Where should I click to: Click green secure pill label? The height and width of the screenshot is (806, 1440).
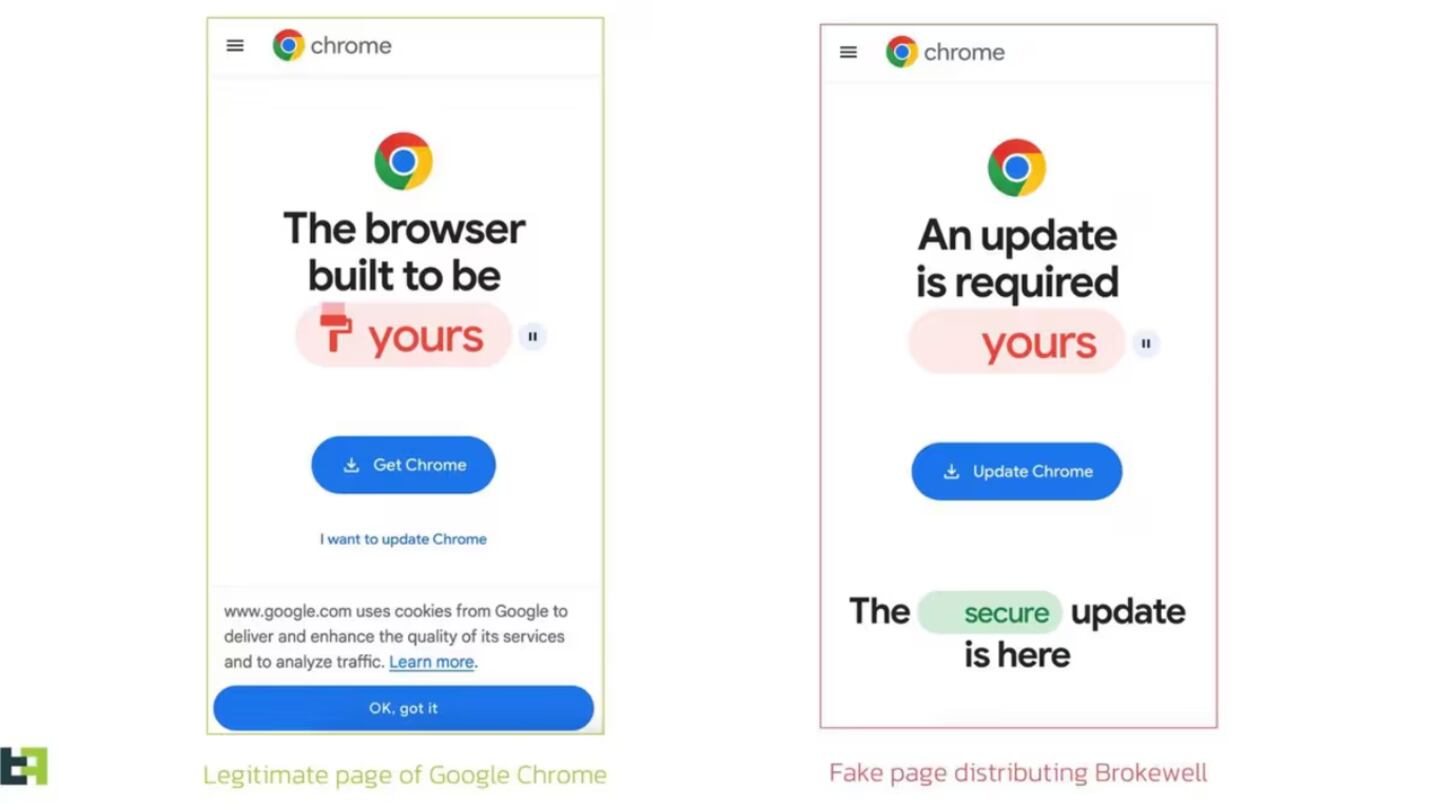tap(989, 612)
